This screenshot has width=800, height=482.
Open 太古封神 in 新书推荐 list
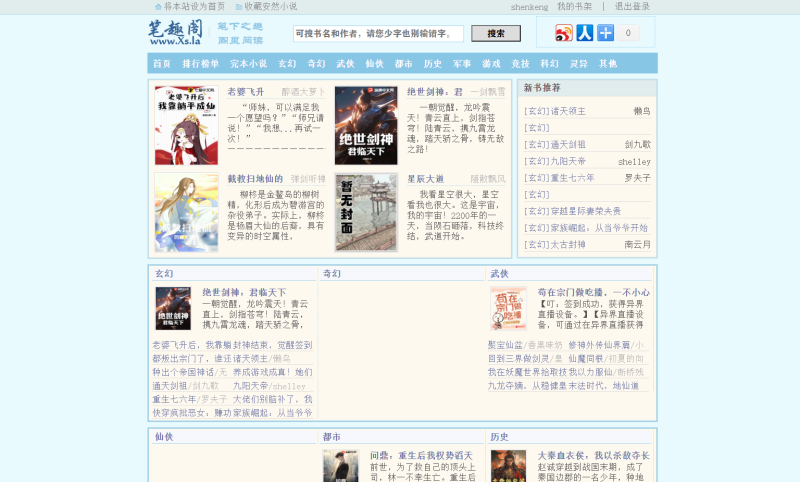568,245
